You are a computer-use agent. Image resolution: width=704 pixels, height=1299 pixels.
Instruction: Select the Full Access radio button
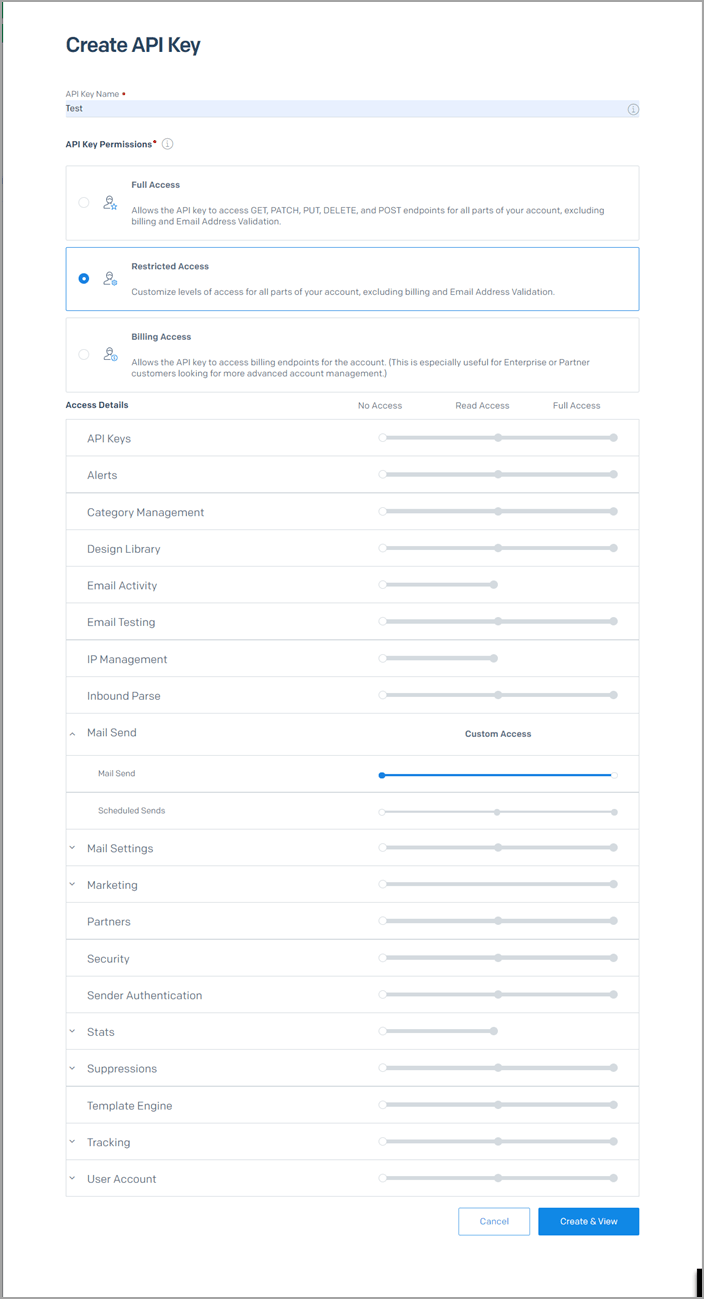point(84,202)
